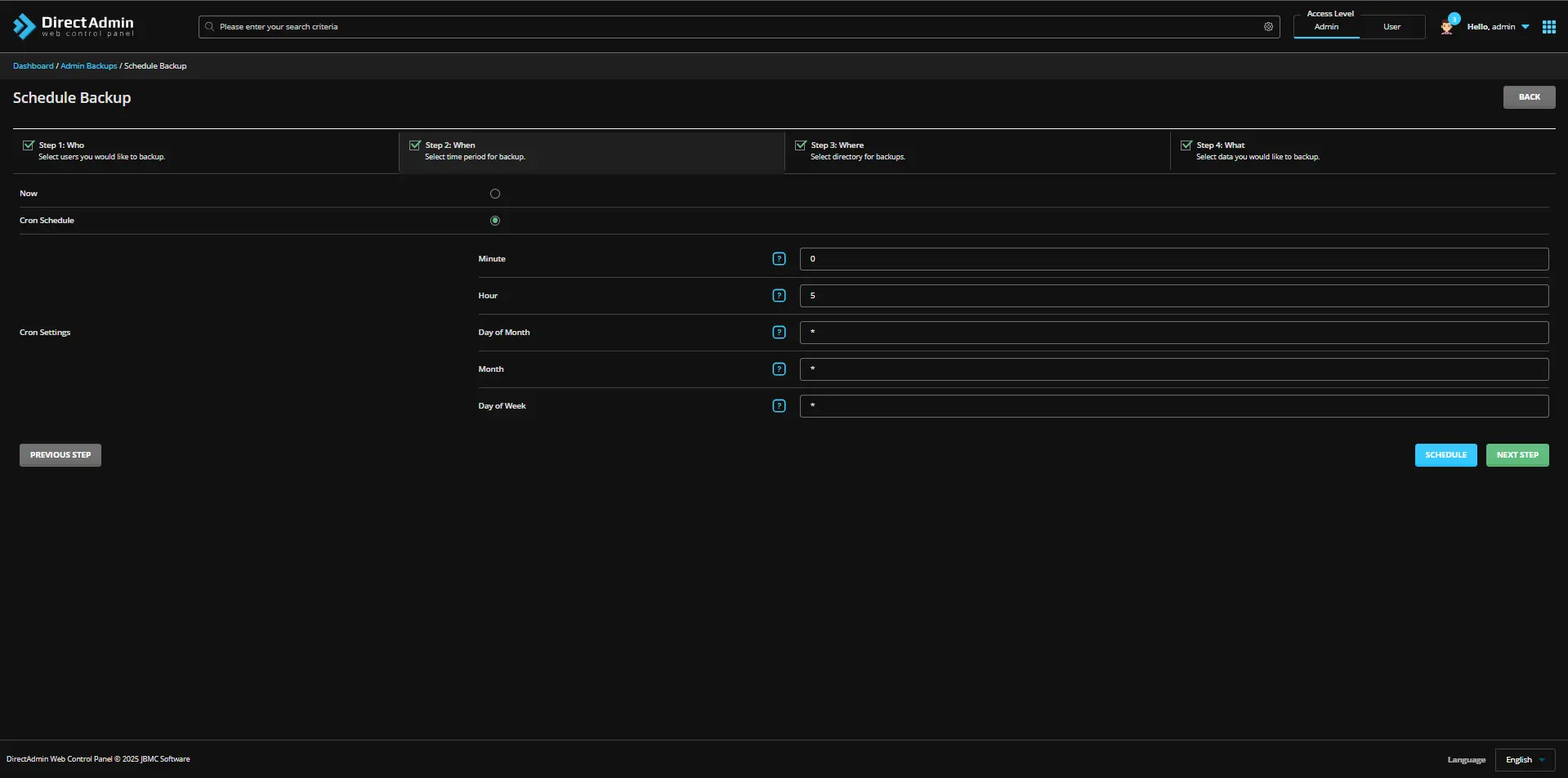Viewport: 1568px width, 778px height.
Task: Click the DirectAdmin logo icon
Action: point(25,26)
